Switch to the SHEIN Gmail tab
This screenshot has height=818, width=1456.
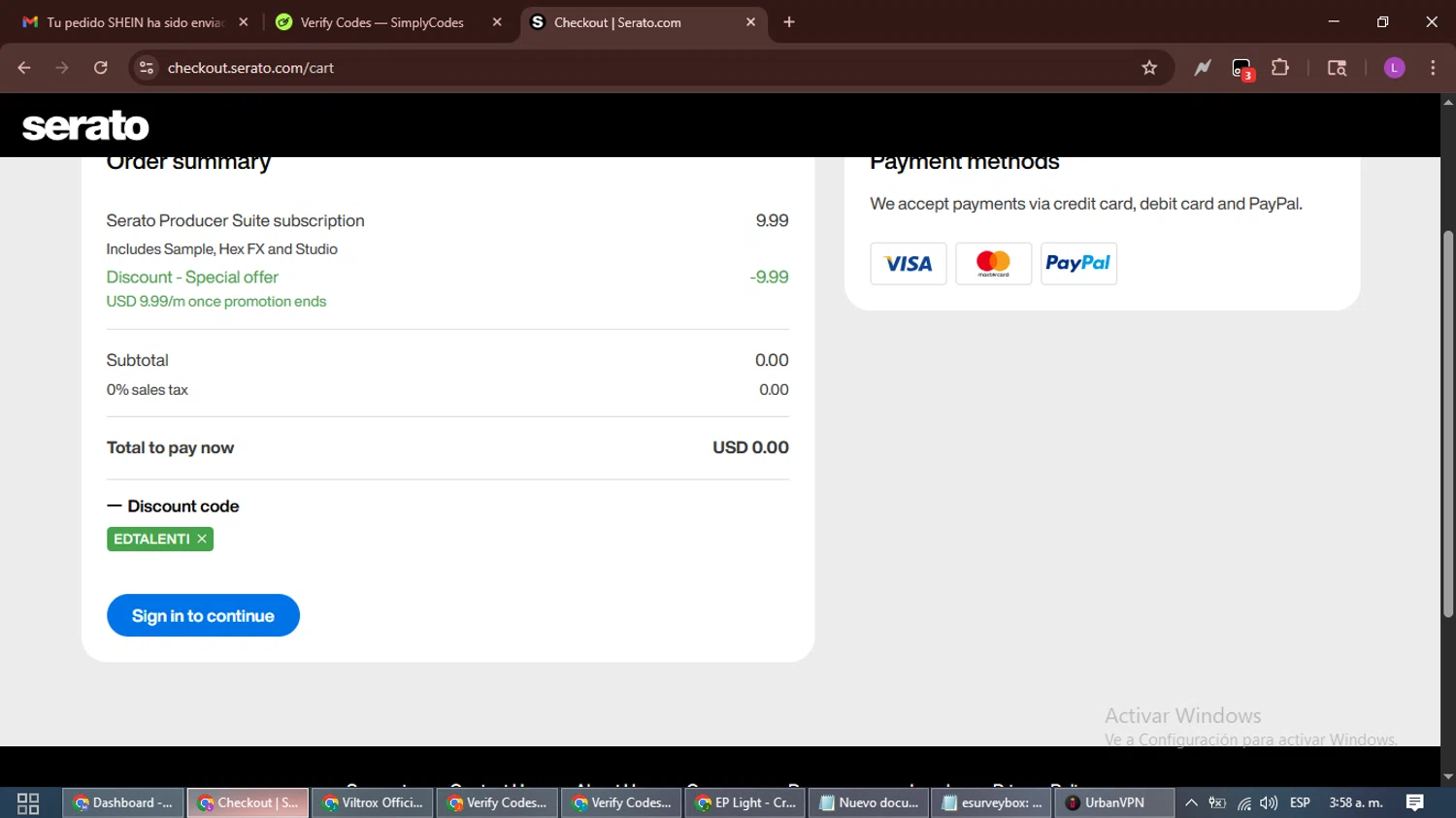pos(136,22)
